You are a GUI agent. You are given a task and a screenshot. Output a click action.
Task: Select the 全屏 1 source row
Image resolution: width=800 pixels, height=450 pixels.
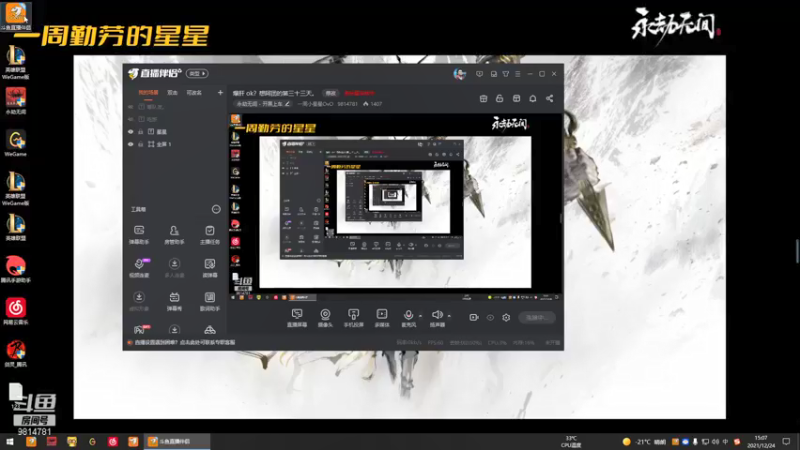pos(174,144)
